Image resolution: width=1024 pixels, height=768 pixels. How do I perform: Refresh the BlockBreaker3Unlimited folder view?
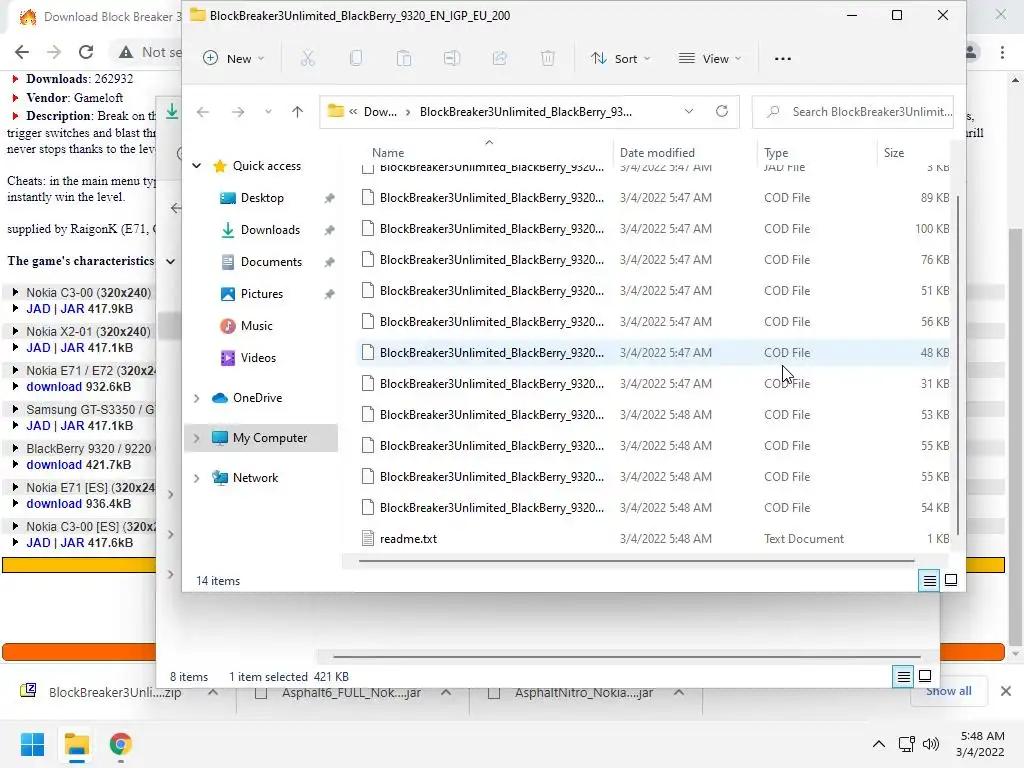tap(722, 111)
